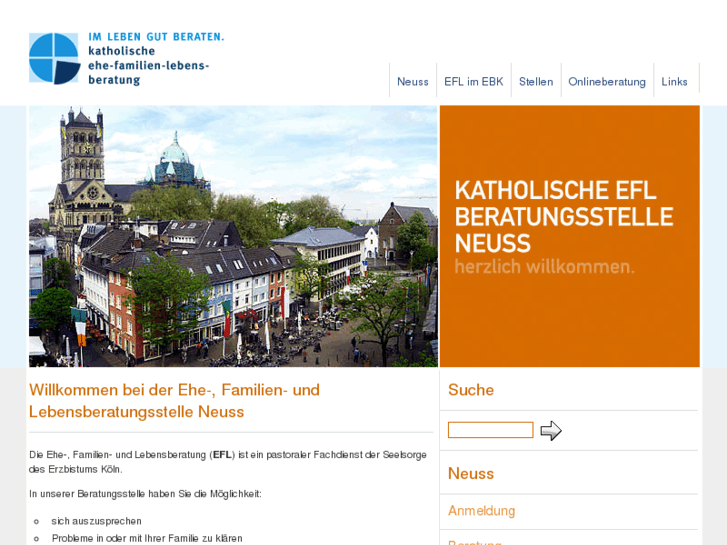
Task: Click the Willkommen page heading
Action: pos(174,400)
